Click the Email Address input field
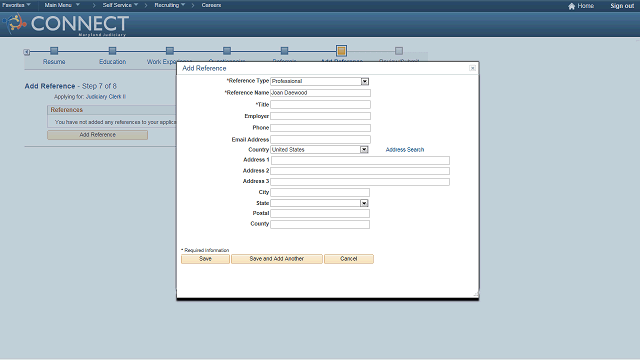 tap(320, 139)
